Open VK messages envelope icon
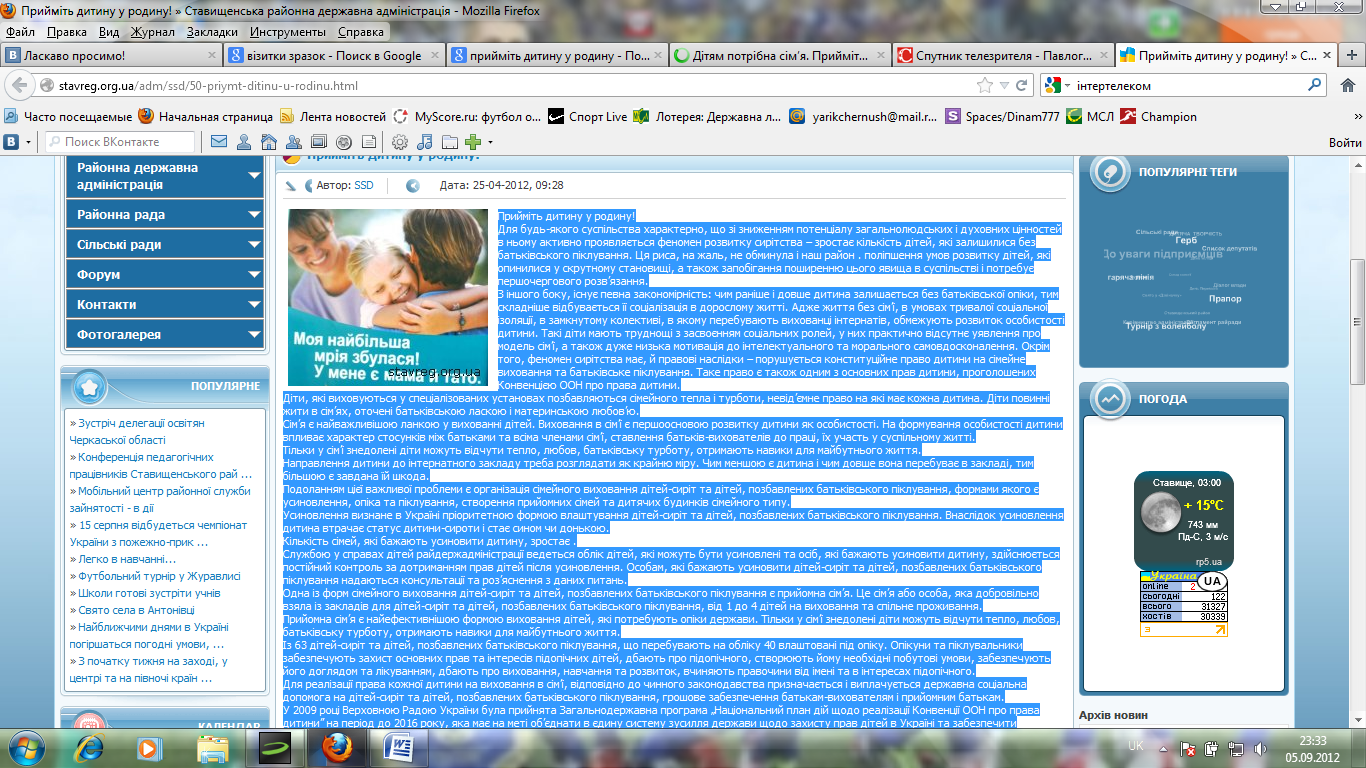 pos(218,142)
